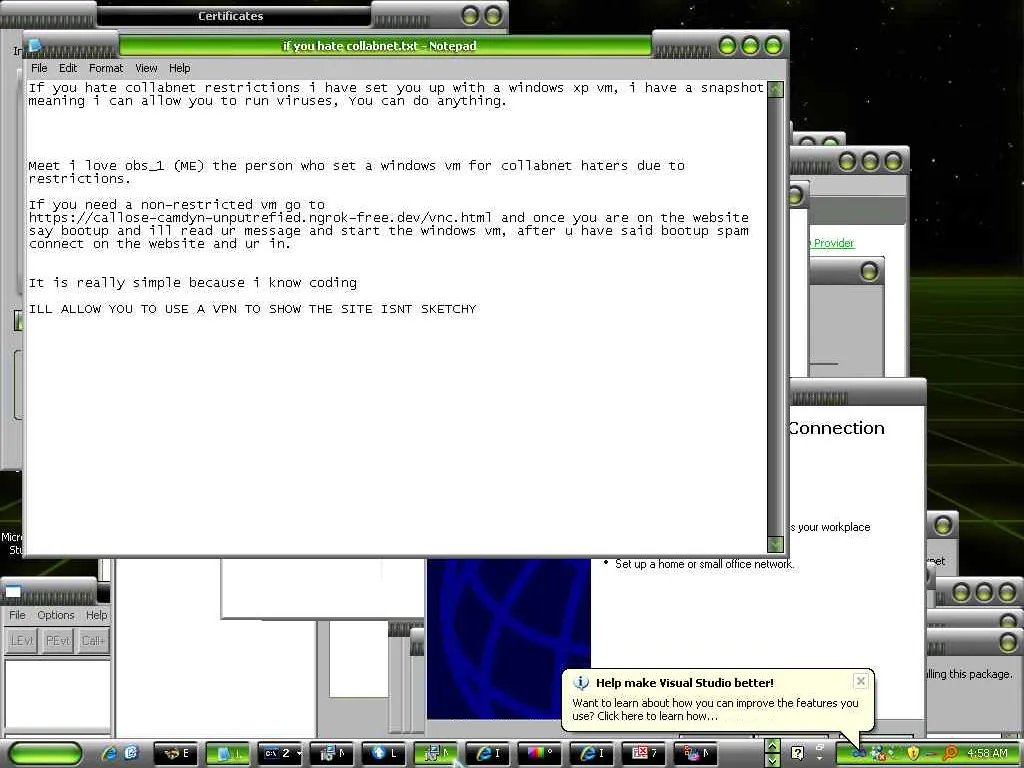Click the language bar options small arrow
The height and width of the screenshot is (768, 1024).
820,758
